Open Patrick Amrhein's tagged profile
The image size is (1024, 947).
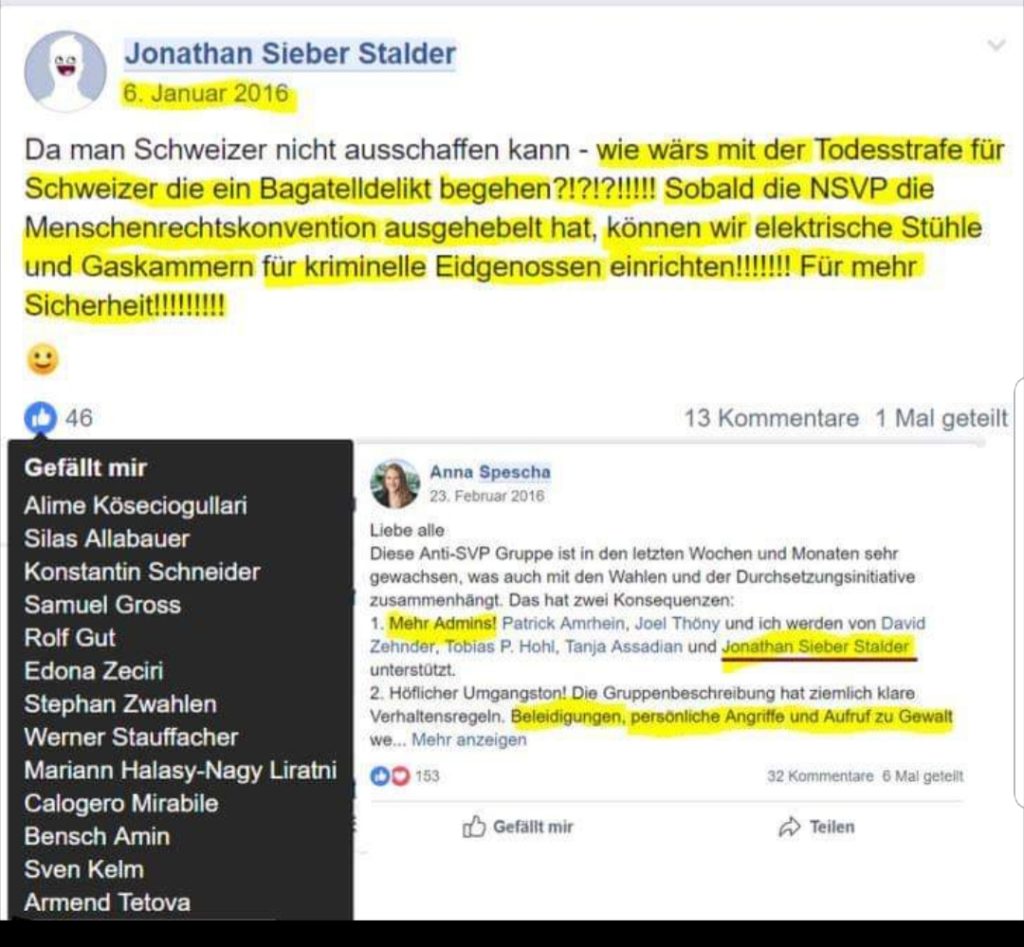[563, 624]
